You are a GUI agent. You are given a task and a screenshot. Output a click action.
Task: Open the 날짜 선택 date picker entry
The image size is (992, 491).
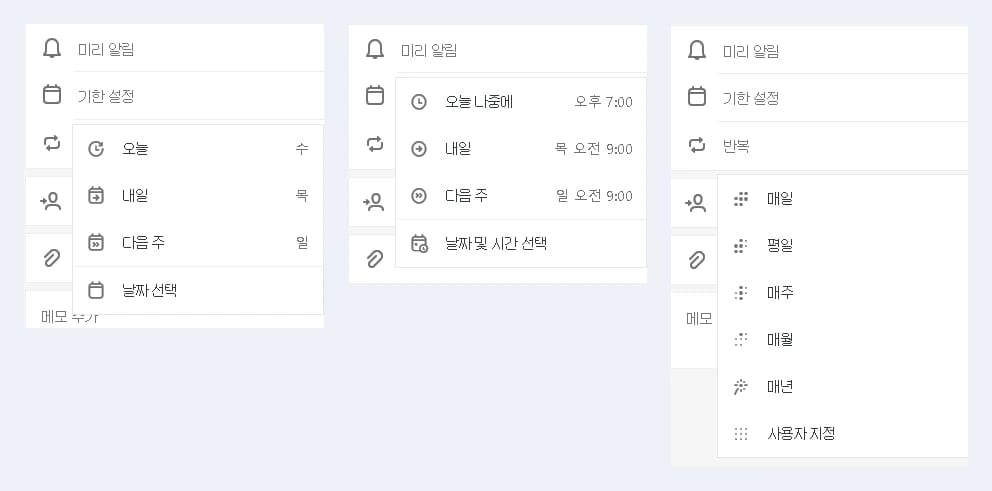coord(198,290)
